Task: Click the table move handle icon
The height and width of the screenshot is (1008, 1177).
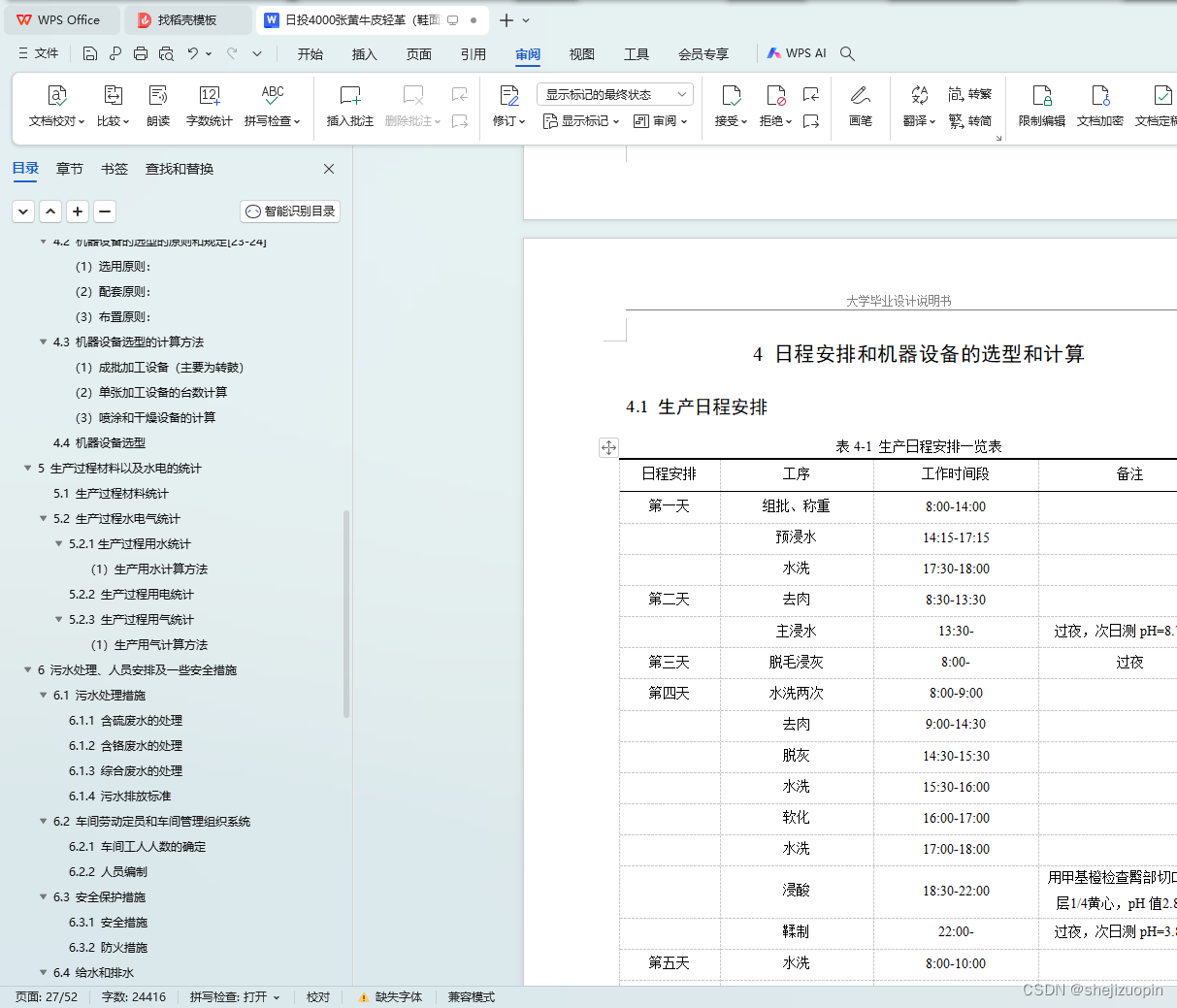Action: [x=608, y=447]
